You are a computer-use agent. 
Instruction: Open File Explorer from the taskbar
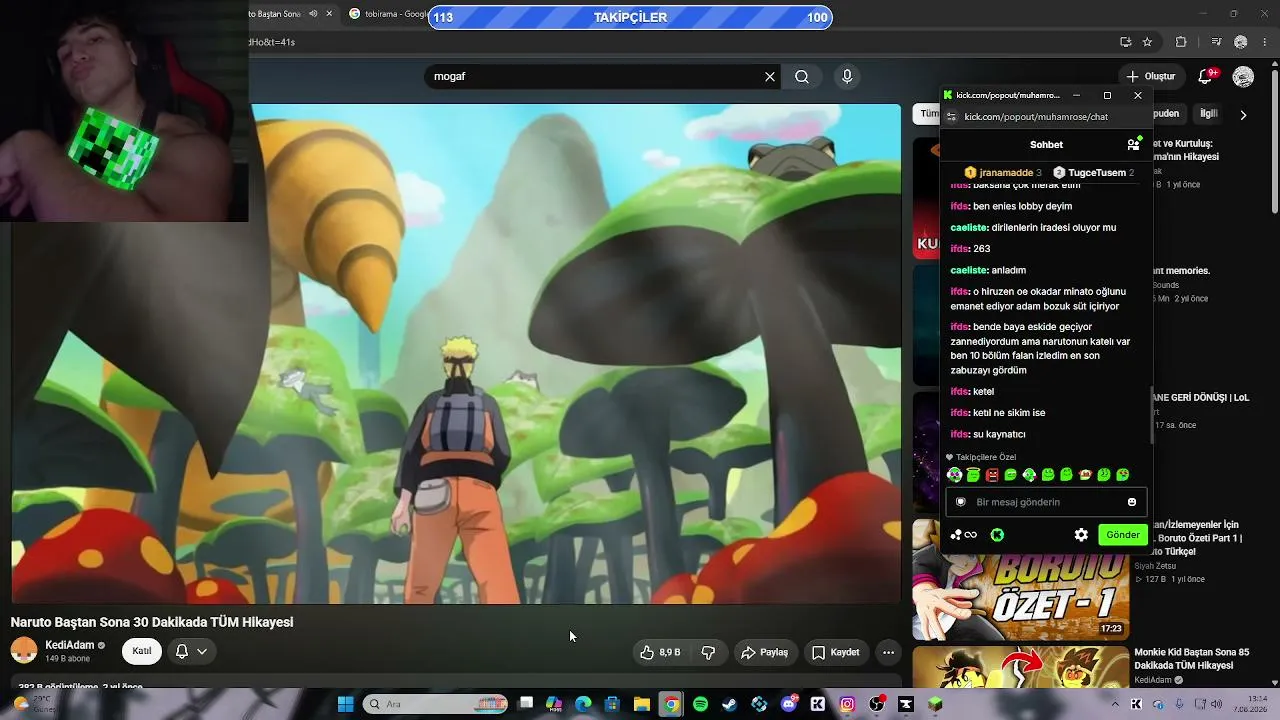(x=641, y=704)
